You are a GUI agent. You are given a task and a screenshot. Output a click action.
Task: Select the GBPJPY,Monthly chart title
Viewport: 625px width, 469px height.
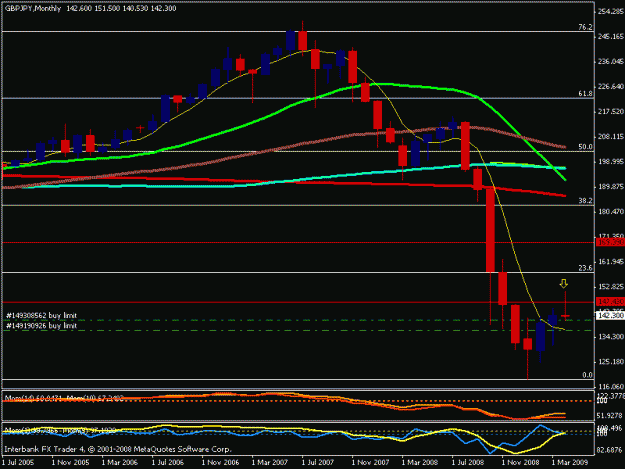[33, 8]
